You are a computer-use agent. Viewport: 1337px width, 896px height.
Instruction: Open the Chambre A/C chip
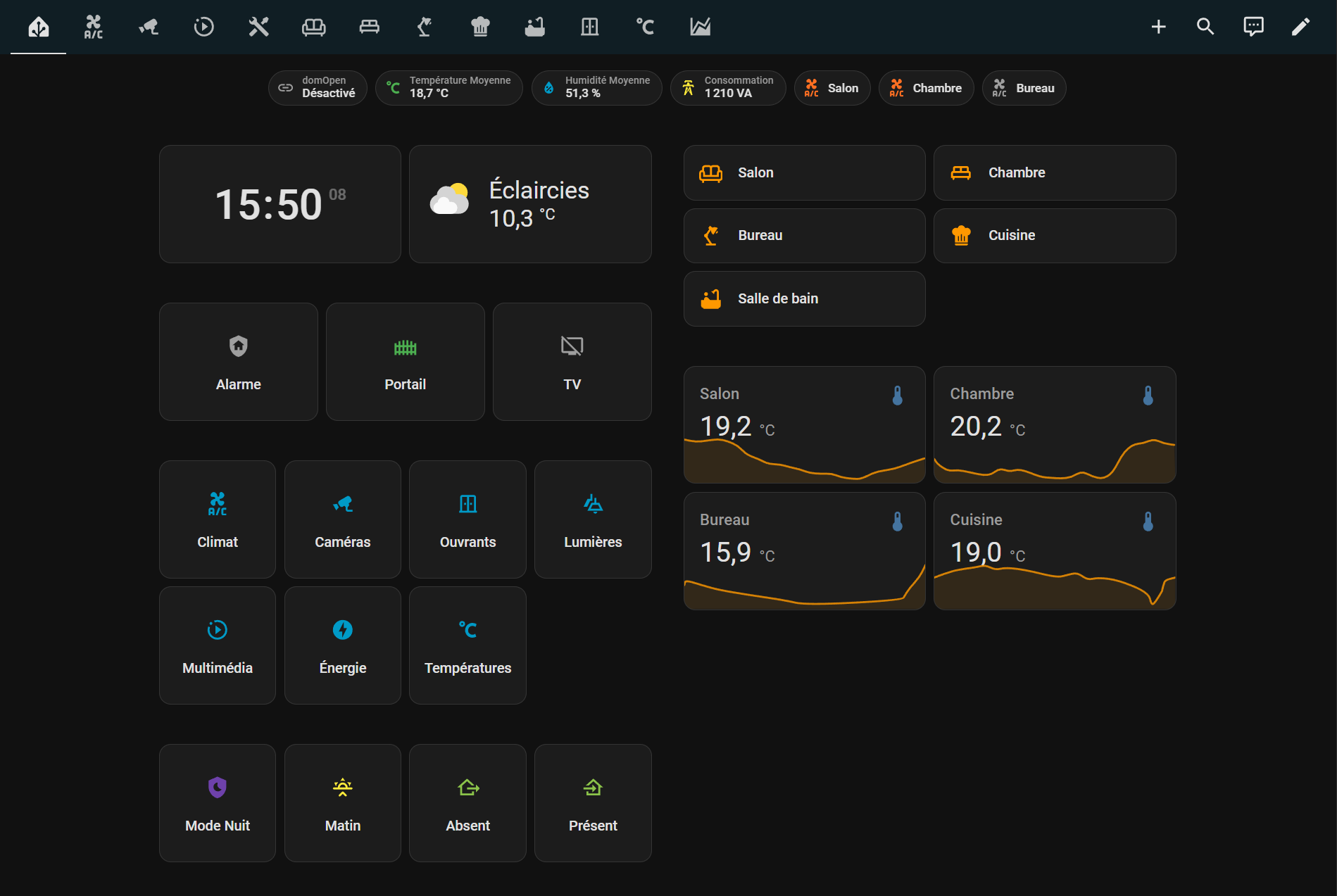click(926, 88)
